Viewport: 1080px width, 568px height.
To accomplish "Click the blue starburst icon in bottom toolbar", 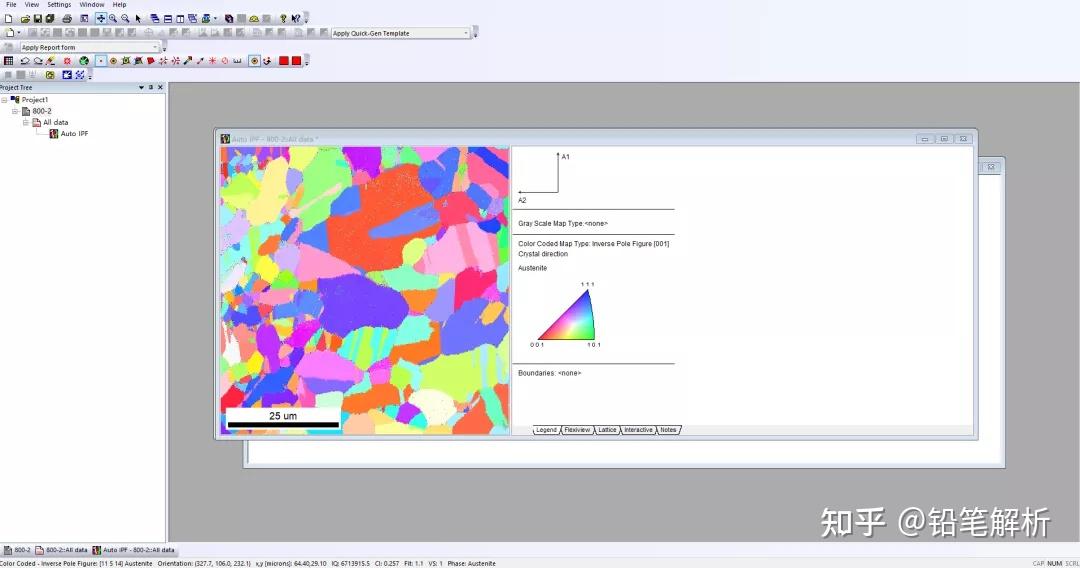I will (67, 75).
